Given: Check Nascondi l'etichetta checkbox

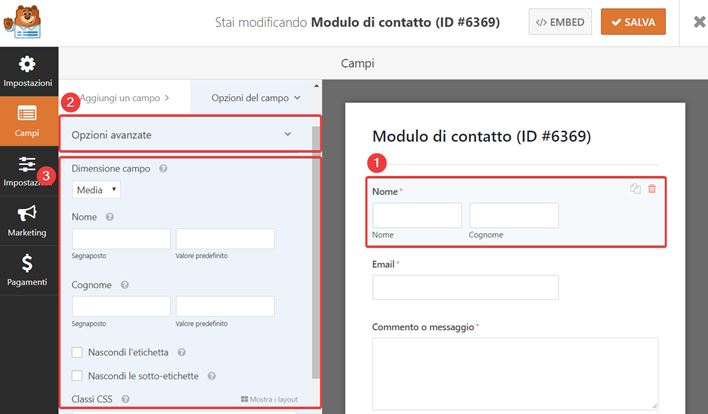Looking at the screenshot, I should tap(77, 352).
